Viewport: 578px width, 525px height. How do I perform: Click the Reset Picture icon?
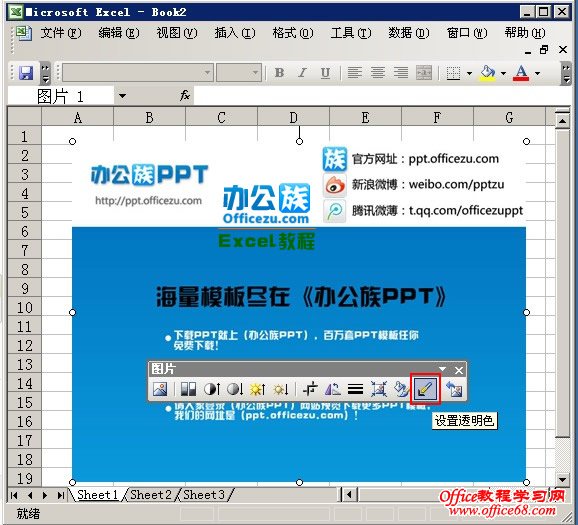tap(454, 389)
